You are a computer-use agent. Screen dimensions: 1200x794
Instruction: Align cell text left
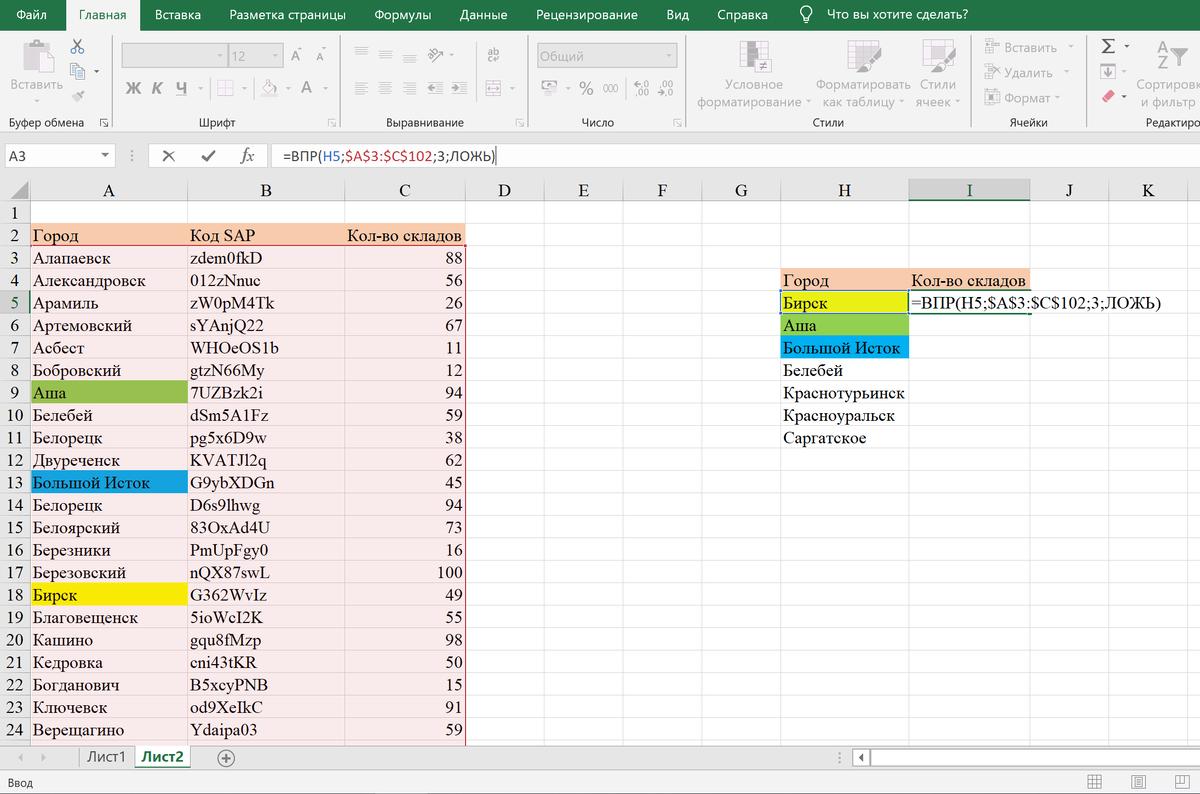361,88
